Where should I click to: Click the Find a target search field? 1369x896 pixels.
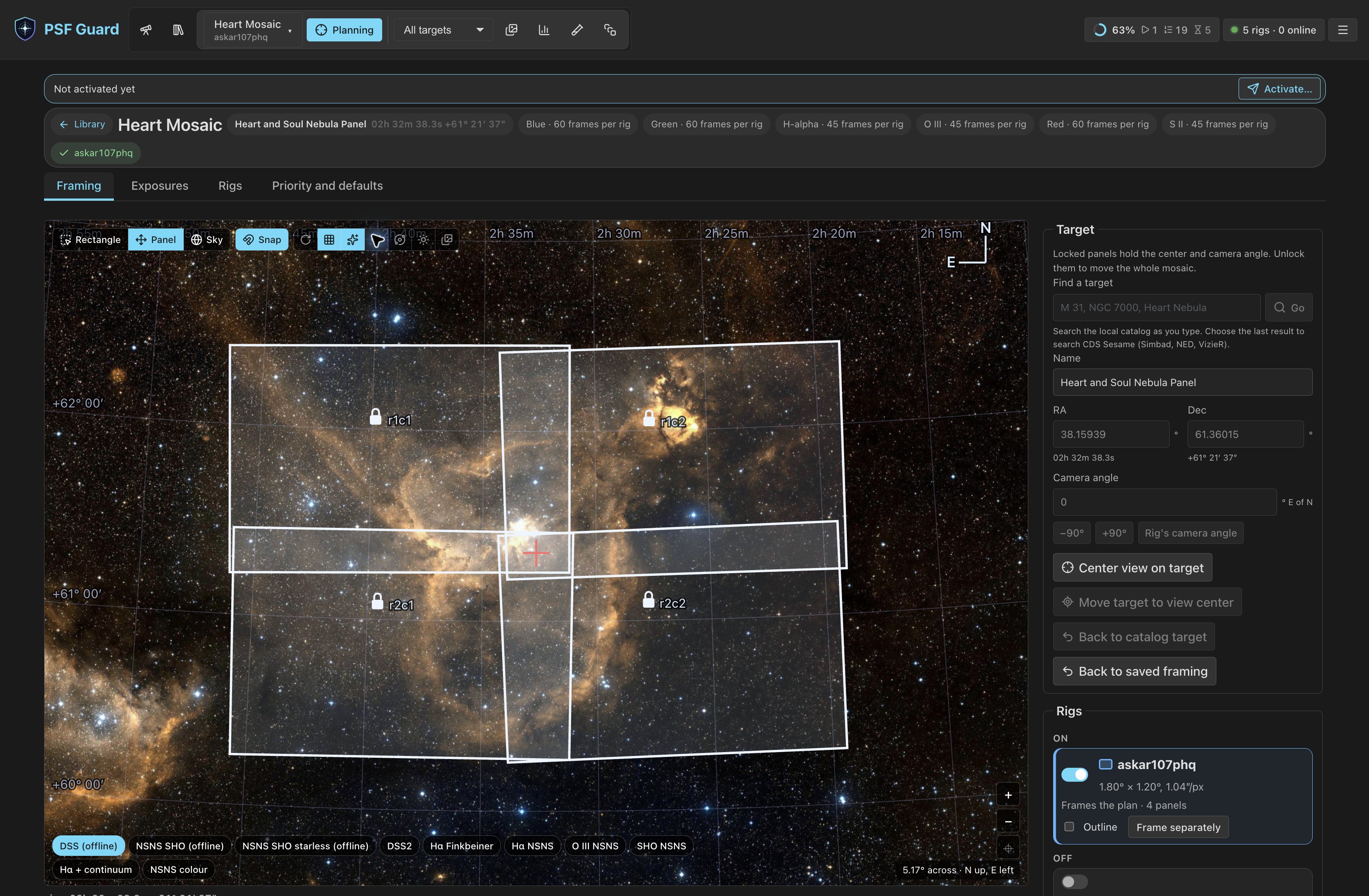click(x=1156, y=308)
